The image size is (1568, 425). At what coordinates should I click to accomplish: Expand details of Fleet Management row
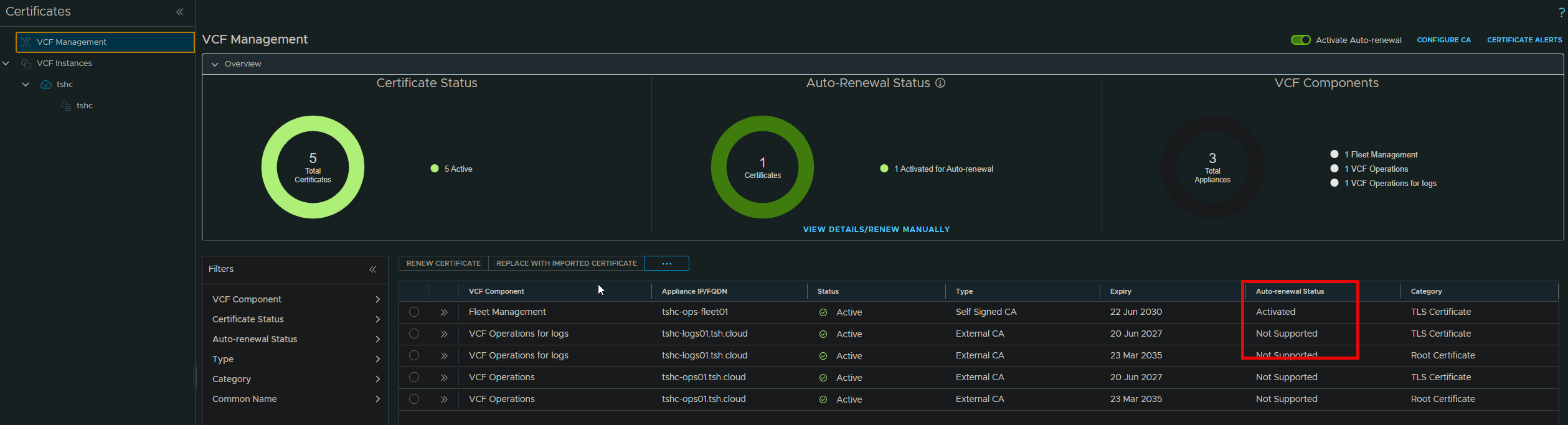click(444, 312)
